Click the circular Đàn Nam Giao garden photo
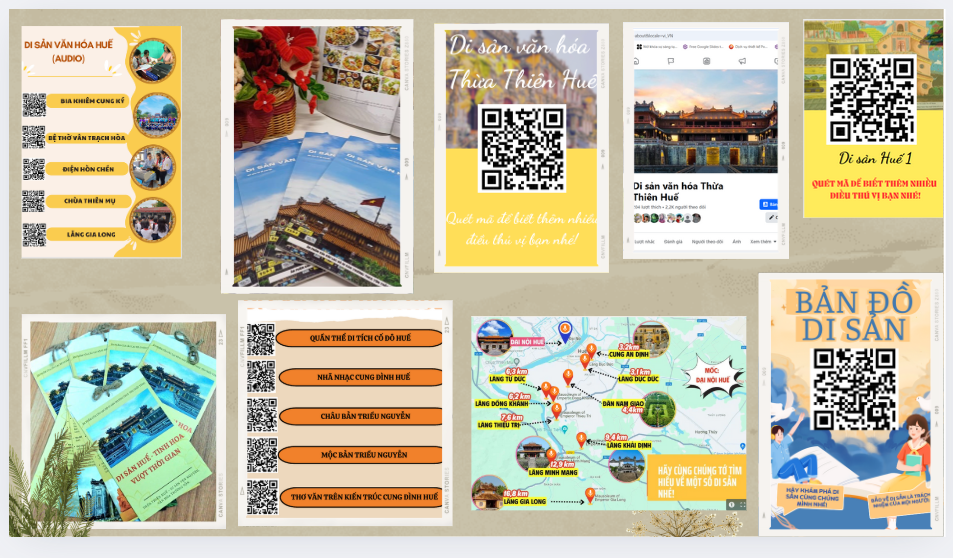953x558 pixels. coord(658,409)
